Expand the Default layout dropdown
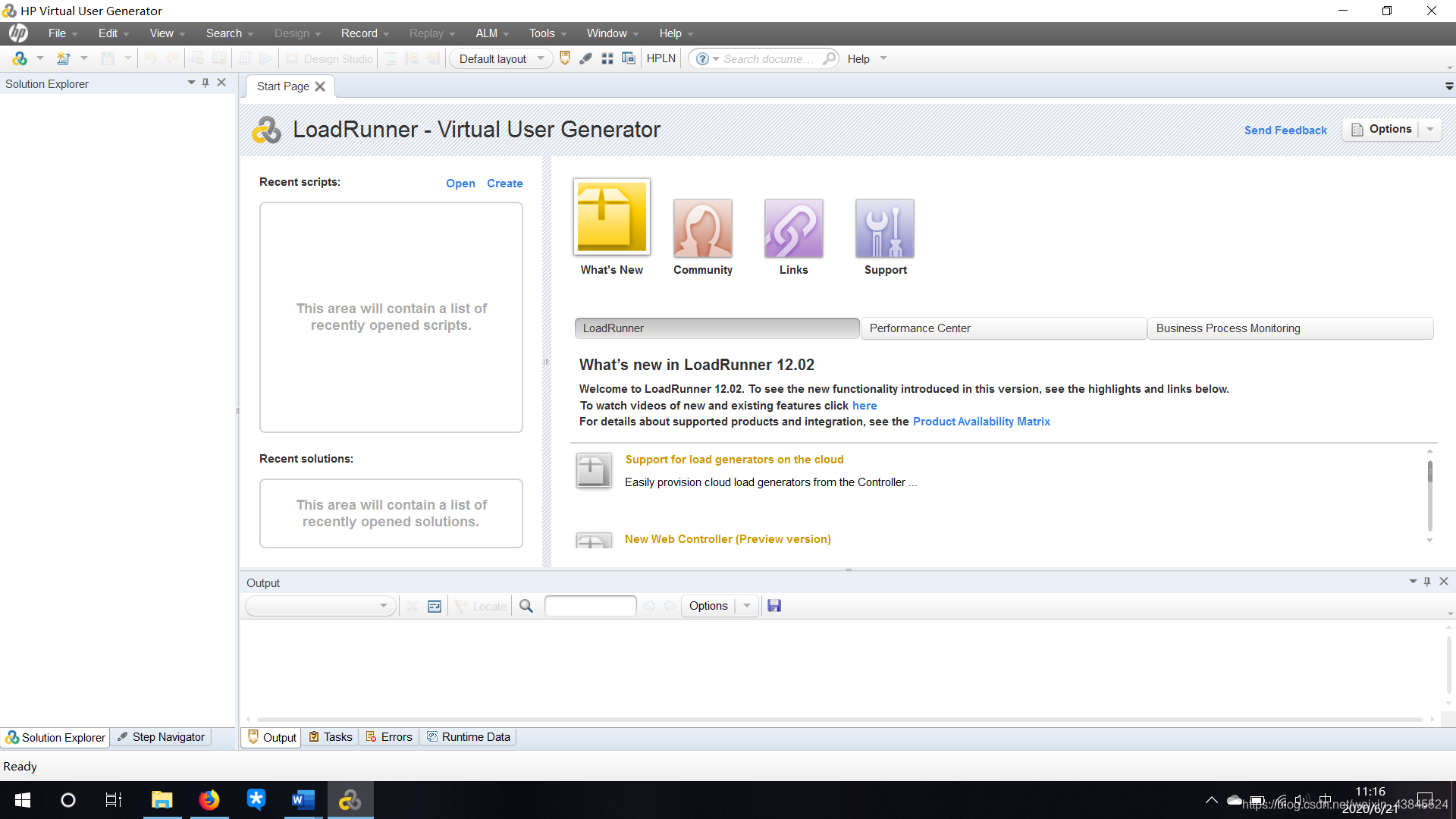 (541, 58)
